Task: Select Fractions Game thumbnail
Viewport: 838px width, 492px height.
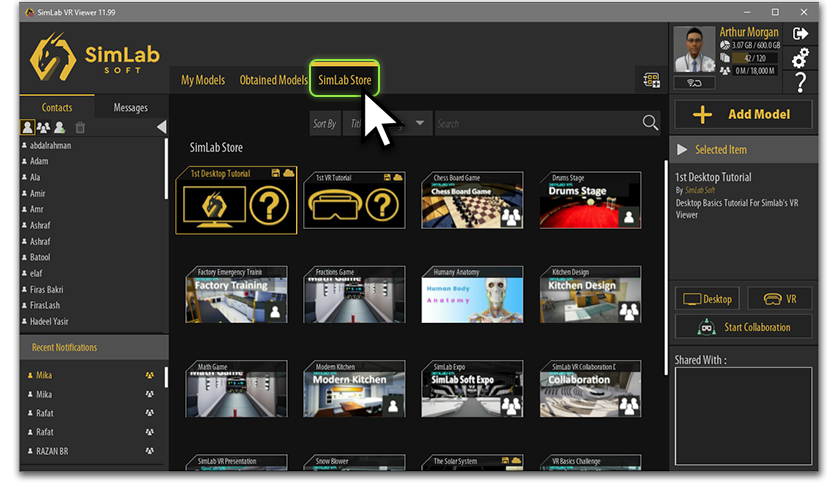Action: 354,294
